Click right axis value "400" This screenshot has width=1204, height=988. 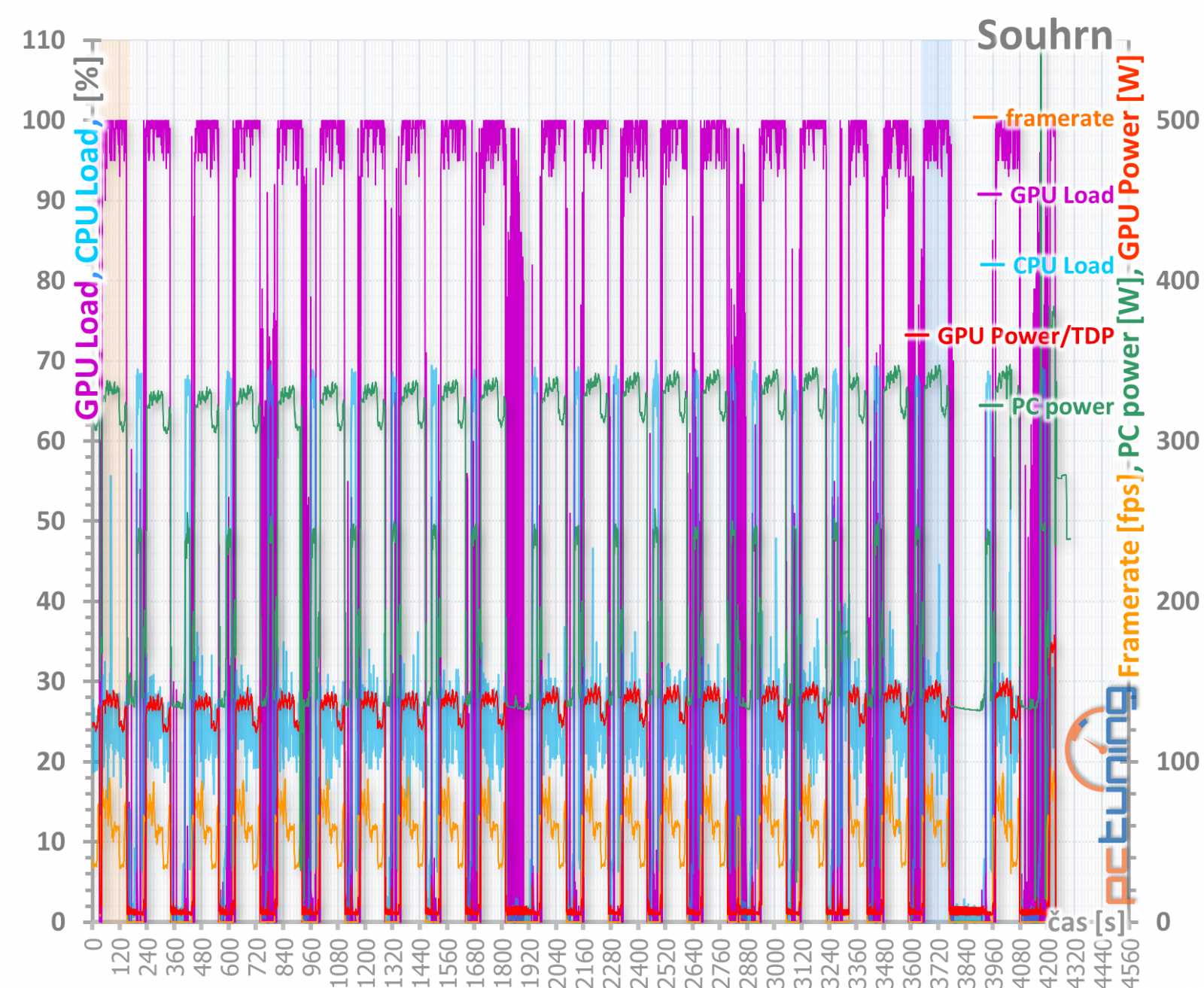pyautogui.click(x=1178, y=280)
